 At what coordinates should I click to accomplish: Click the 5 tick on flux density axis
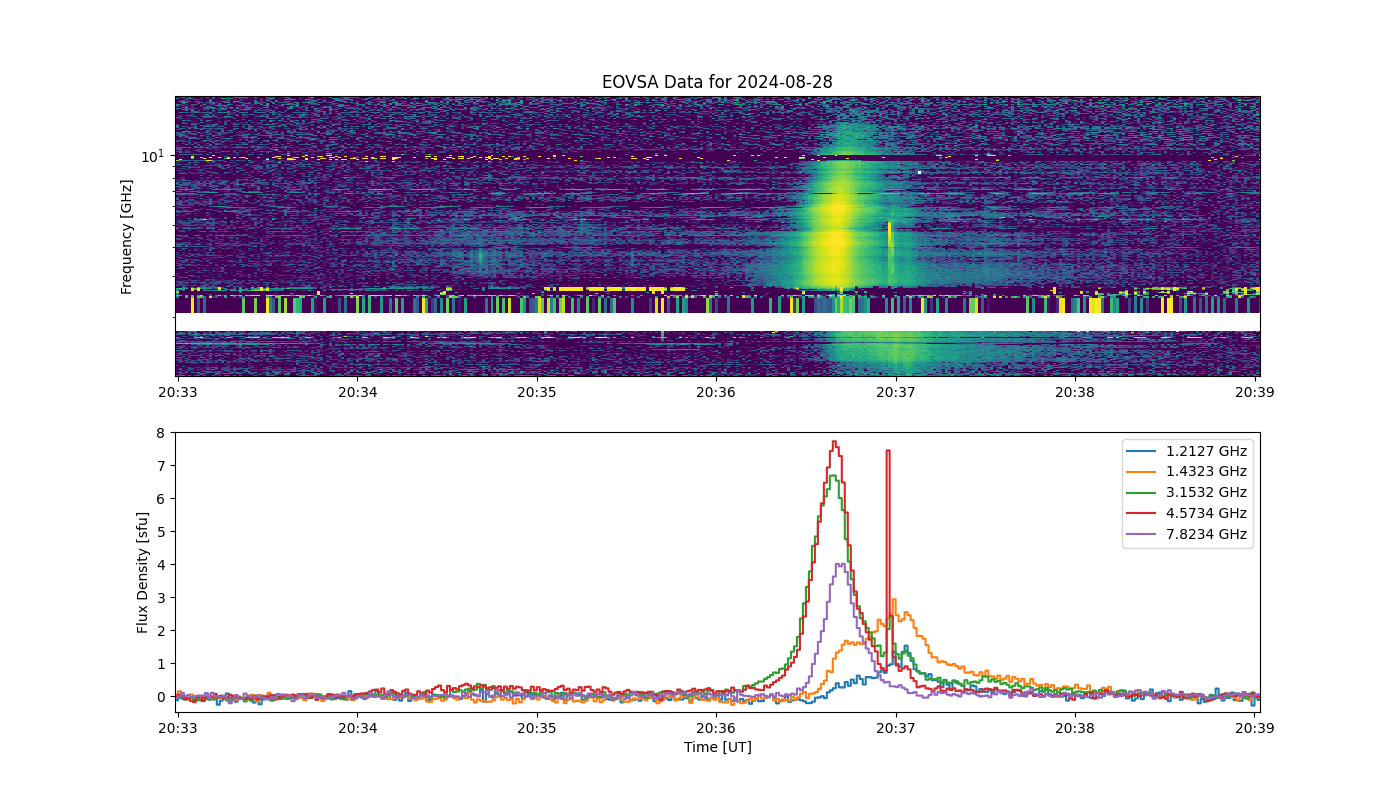pos(160,532)
